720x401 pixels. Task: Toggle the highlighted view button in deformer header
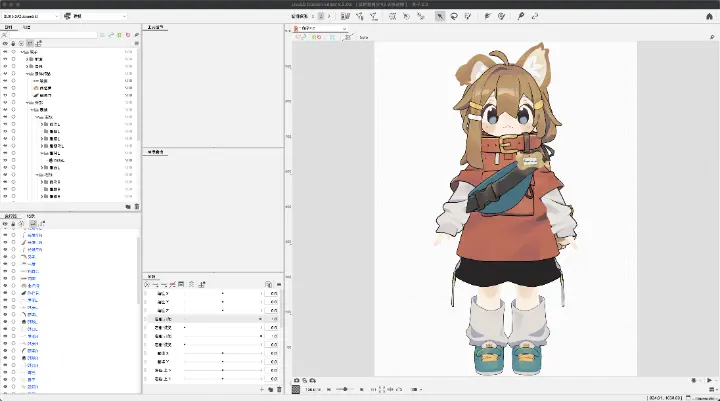pos(33,224)
